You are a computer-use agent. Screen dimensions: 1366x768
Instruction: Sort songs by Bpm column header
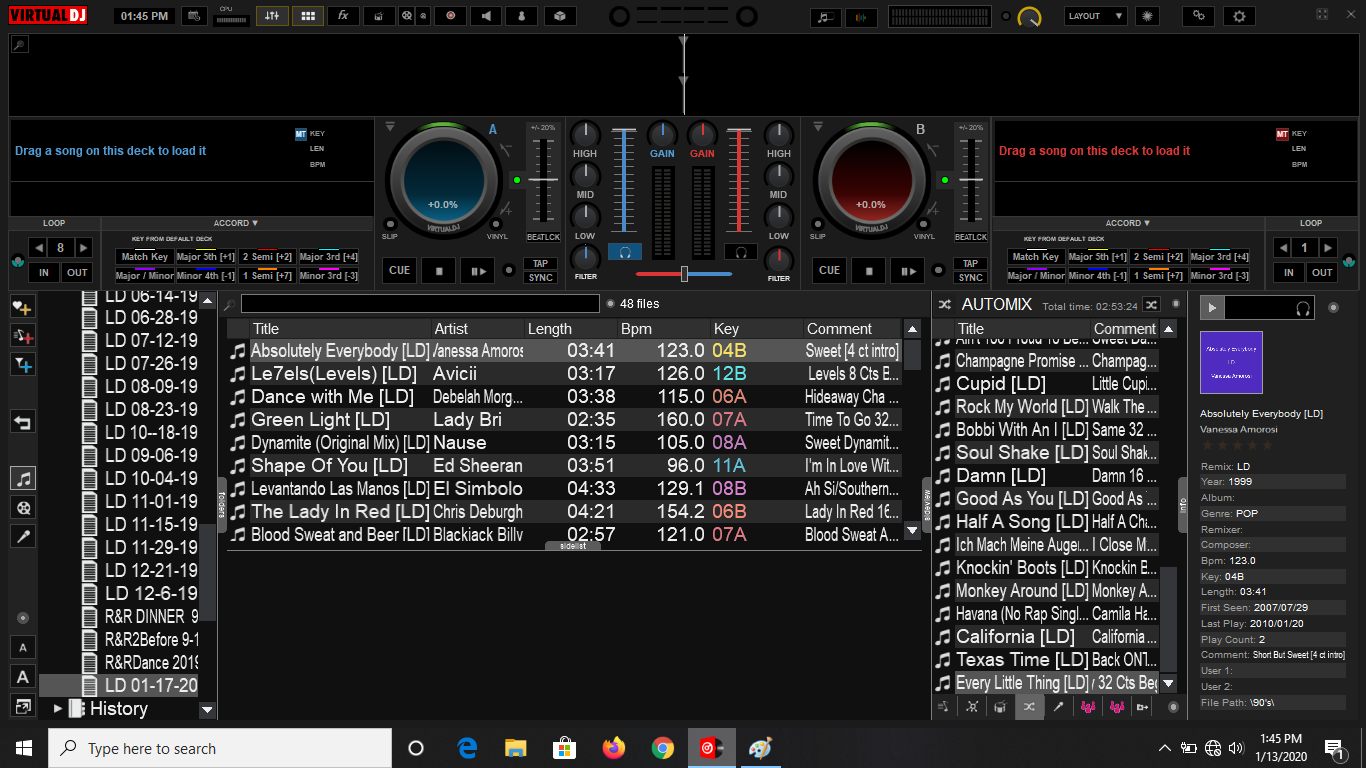coord(664,328)
